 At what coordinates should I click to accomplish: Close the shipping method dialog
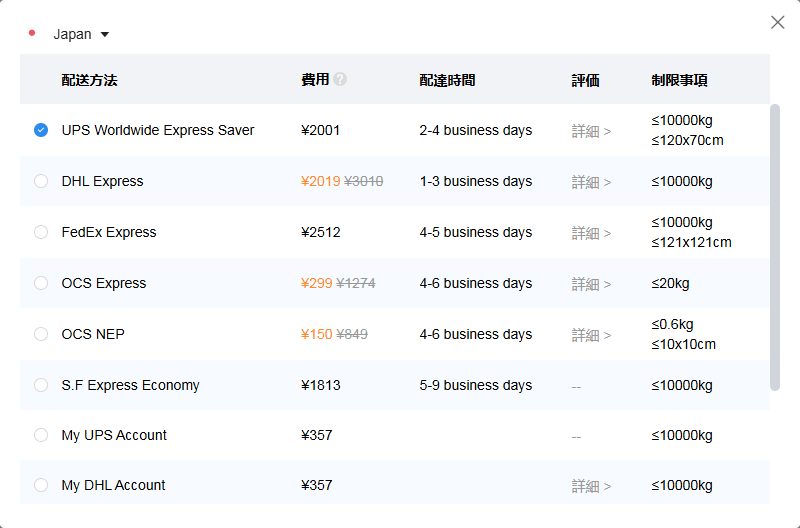pos(778,22)
